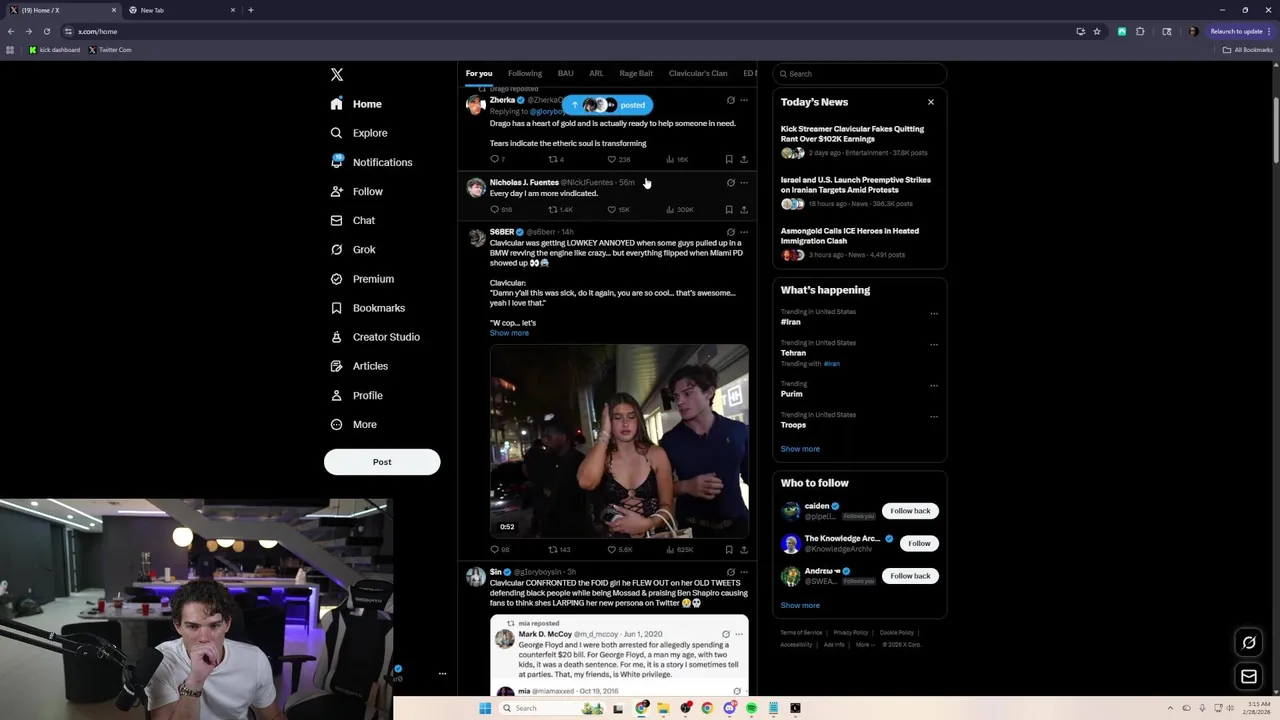Click the new posts 'posted' pill
This screenshot has width=1280, height=720.
point(607,105)
